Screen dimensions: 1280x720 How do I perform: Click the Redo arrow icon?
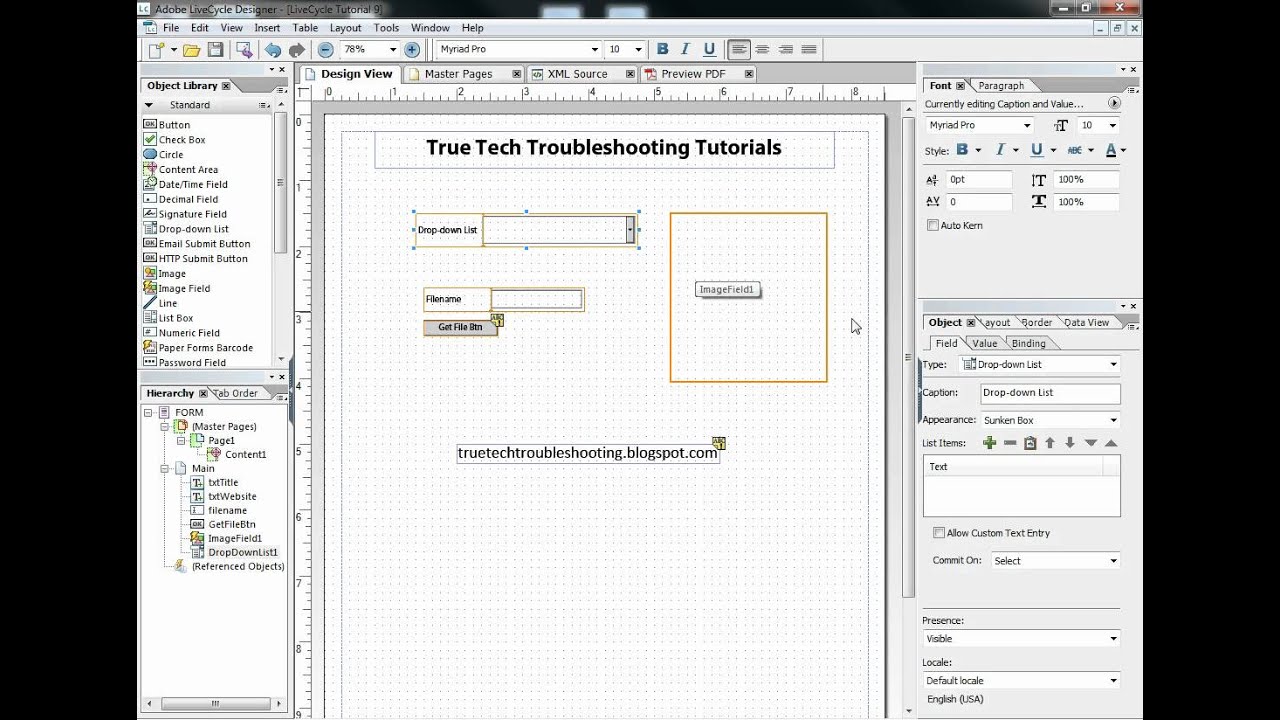click(297, 49)
